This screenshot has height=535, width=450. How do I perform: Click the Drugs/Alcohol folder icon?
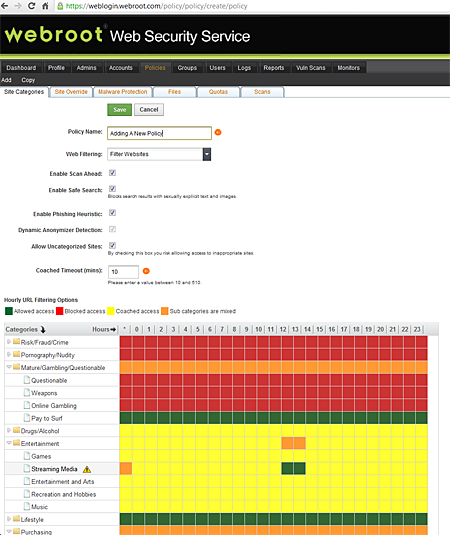point(16,430)
